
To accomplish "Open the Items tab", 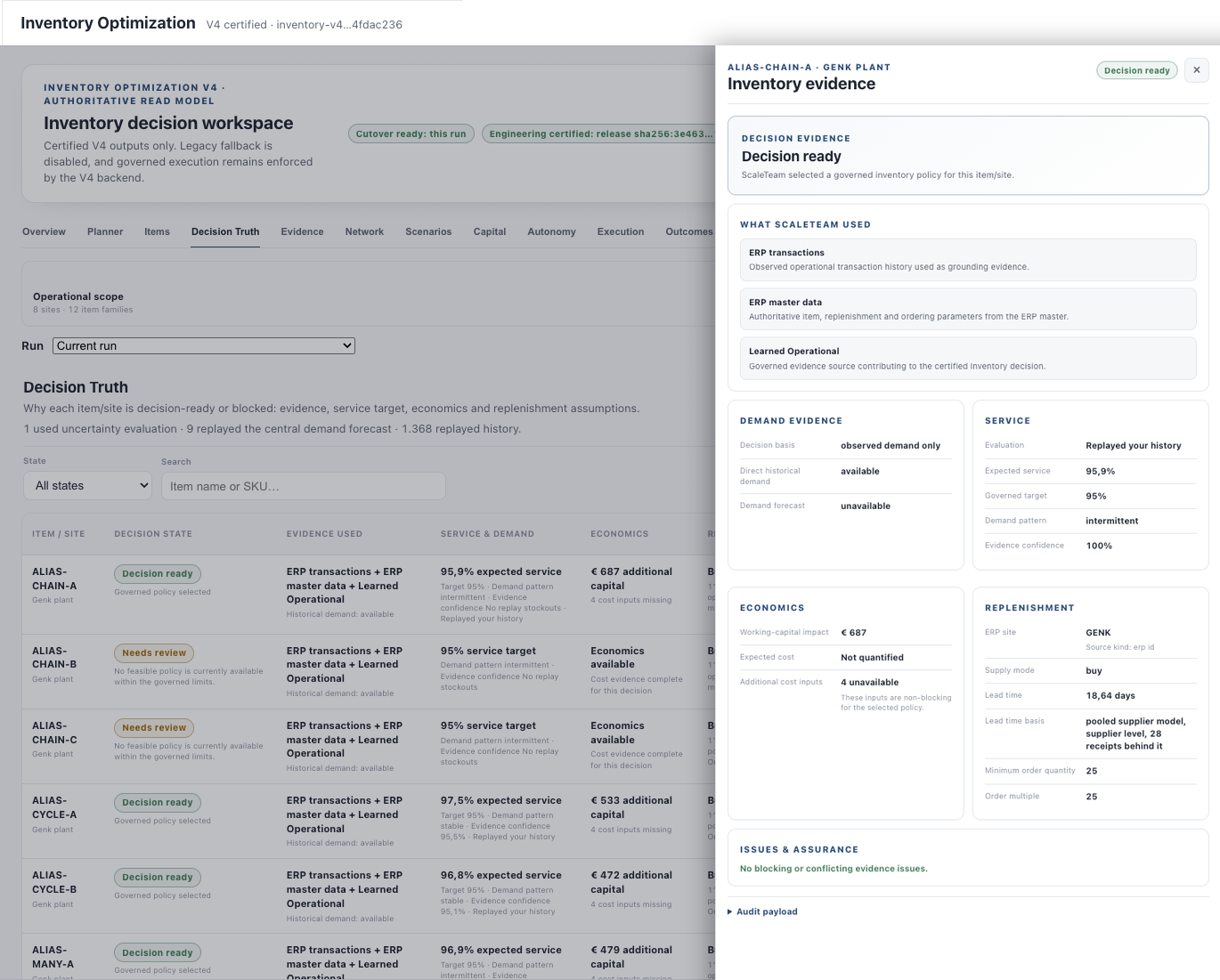I will (157, 231).
